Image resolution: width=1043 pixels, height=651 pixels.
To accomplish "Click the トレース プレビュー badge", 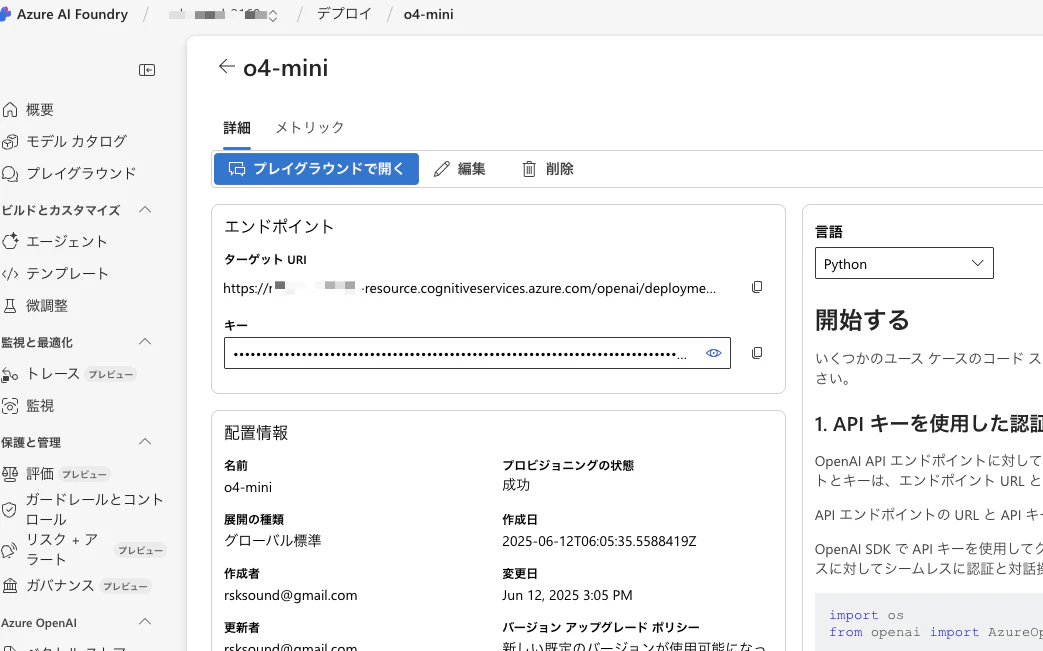I will point(110,374).
